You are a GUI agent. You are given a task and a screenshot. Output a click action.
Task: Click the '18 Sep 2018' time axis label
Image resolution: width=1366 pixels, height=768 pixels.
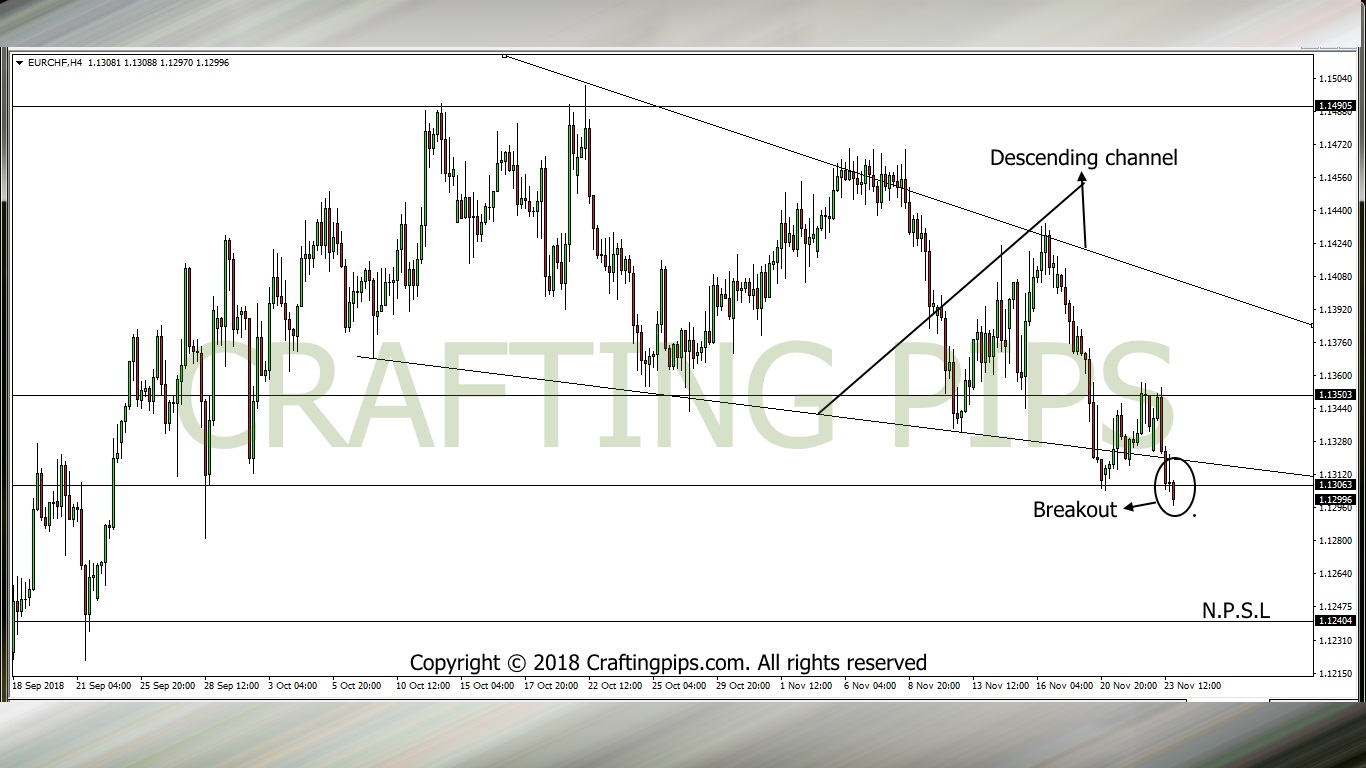click(x=38, y=686)
